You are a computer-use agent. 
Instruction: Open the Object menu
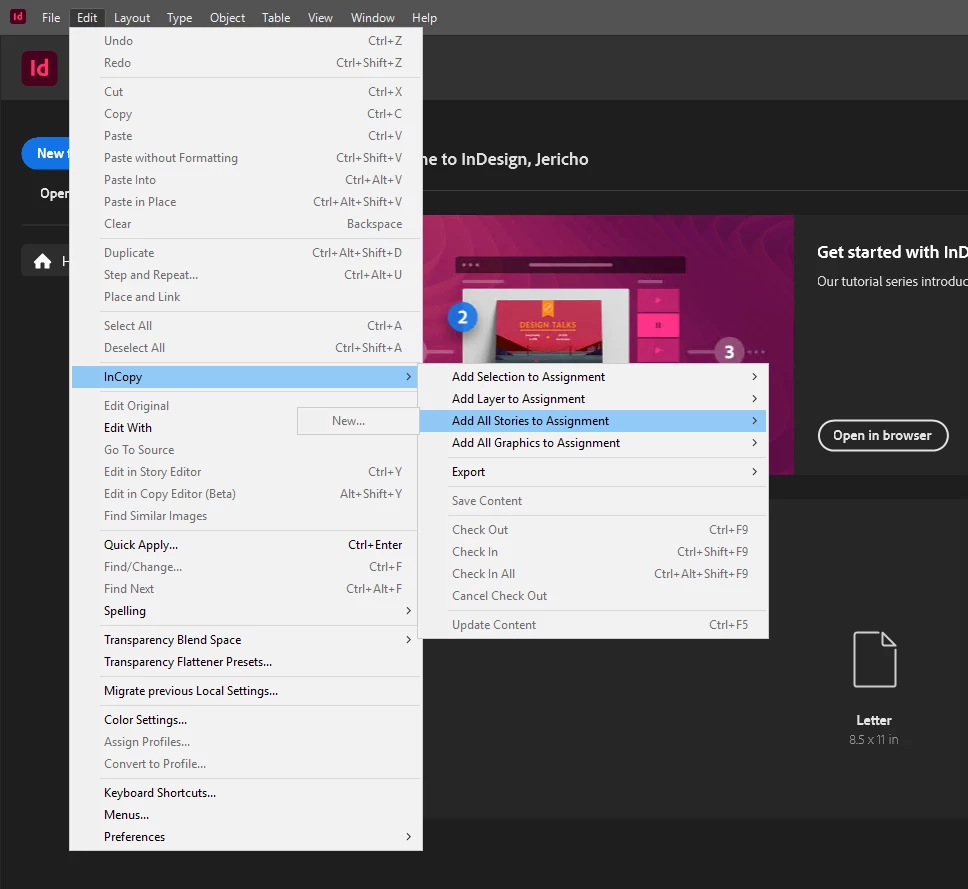[x=227, y=18]
